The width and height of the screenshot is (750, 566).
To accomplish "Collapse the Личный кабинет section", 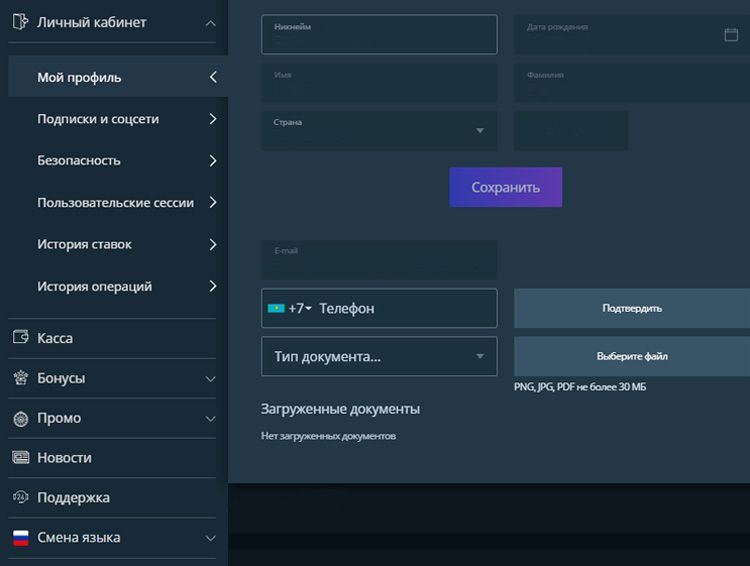I will click(x=209, y=22).
